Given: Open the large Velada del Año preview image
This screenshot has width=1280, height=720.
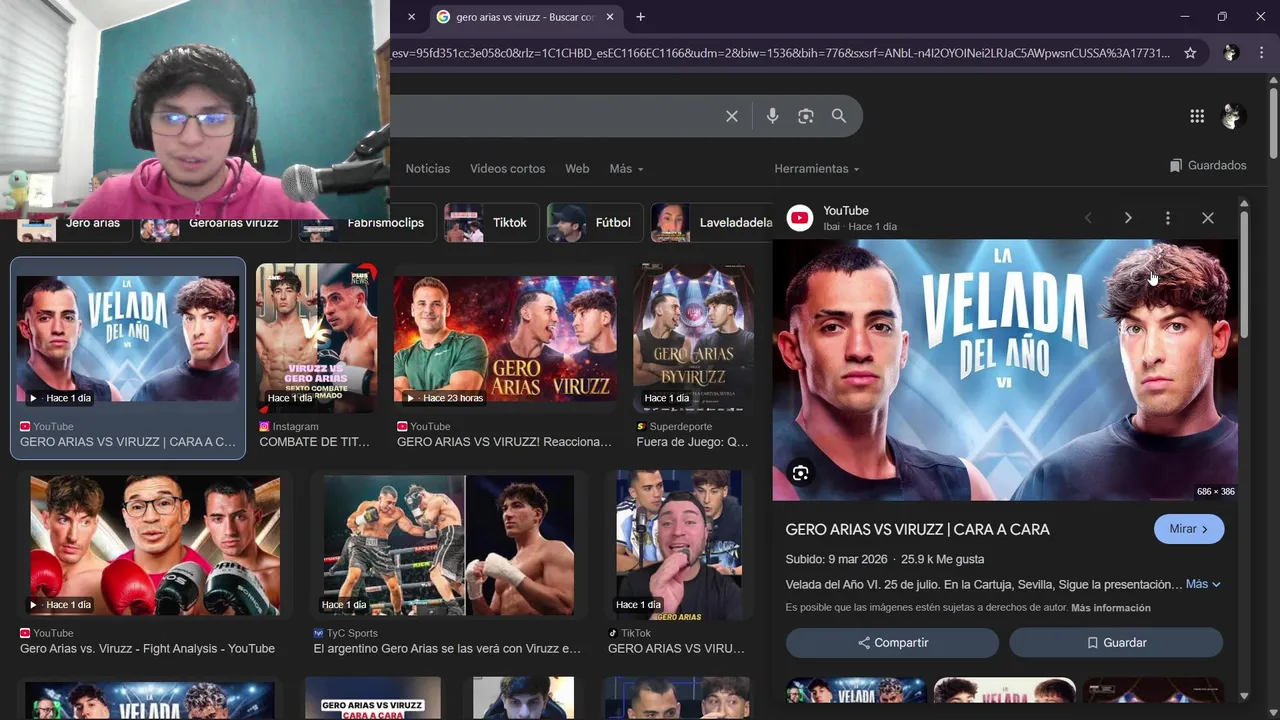Looking at the screenshot, I should tap(1005, 369).
